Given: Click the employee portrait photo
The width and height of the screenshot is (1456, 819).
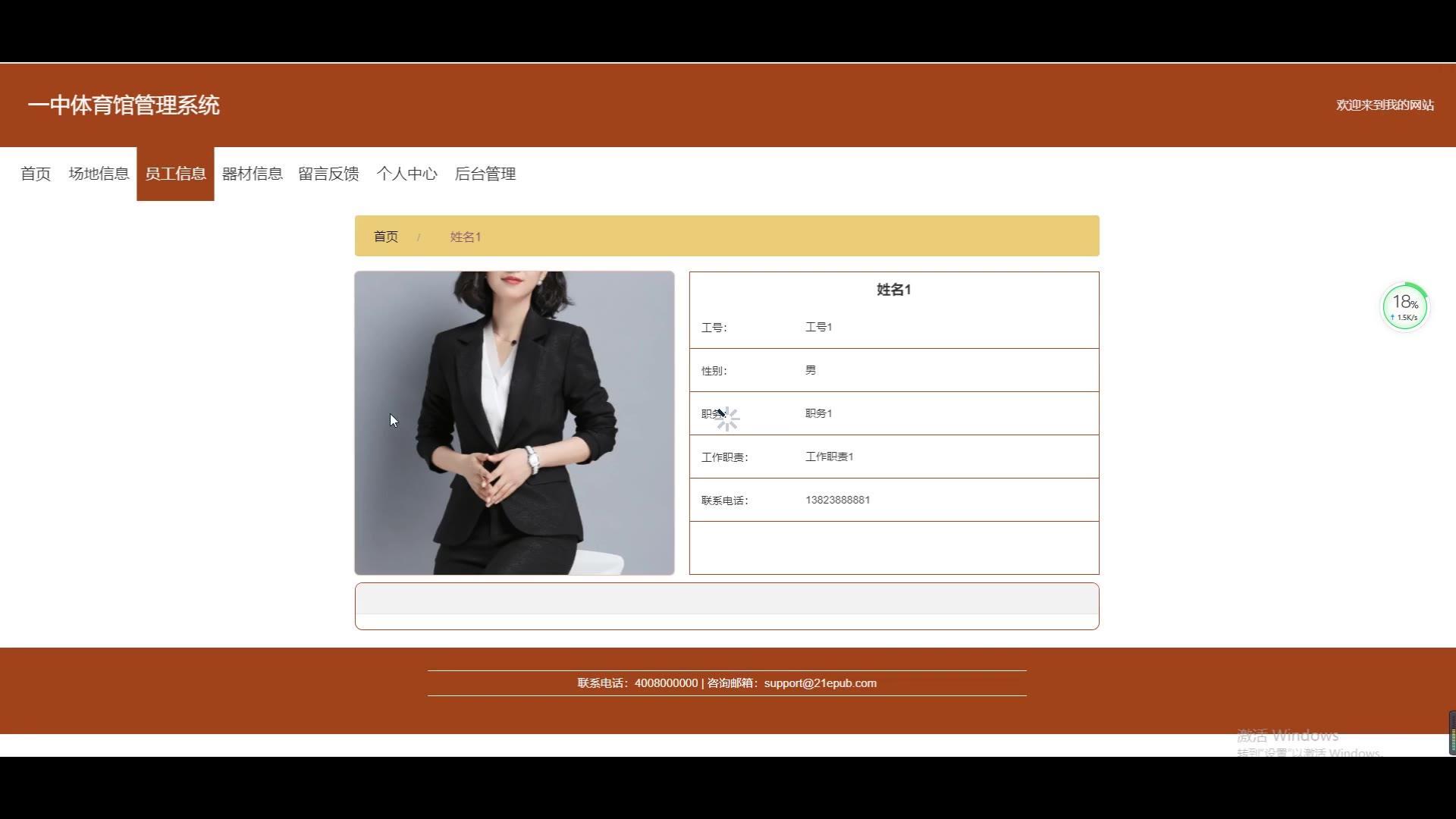Looking at the screenshot, I should tap(514, 422).
